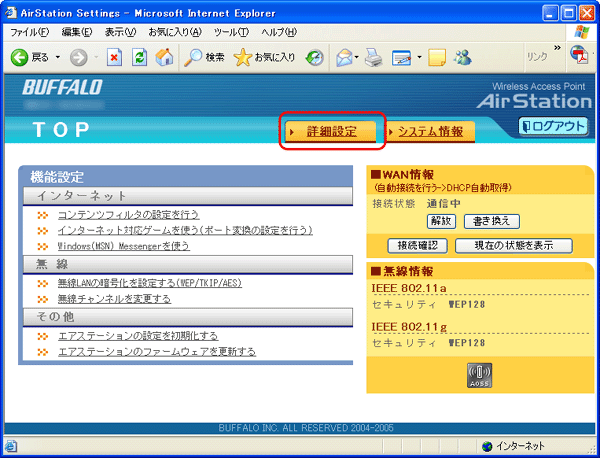600x458 pixels.
Task: Open dropdown arrow next to Back button
Action: pos(58,58)
